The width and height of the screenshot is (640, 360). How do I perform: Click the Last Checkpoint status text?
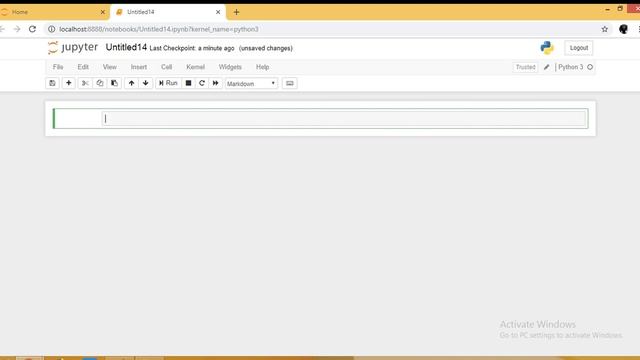(x=192, y=48)
